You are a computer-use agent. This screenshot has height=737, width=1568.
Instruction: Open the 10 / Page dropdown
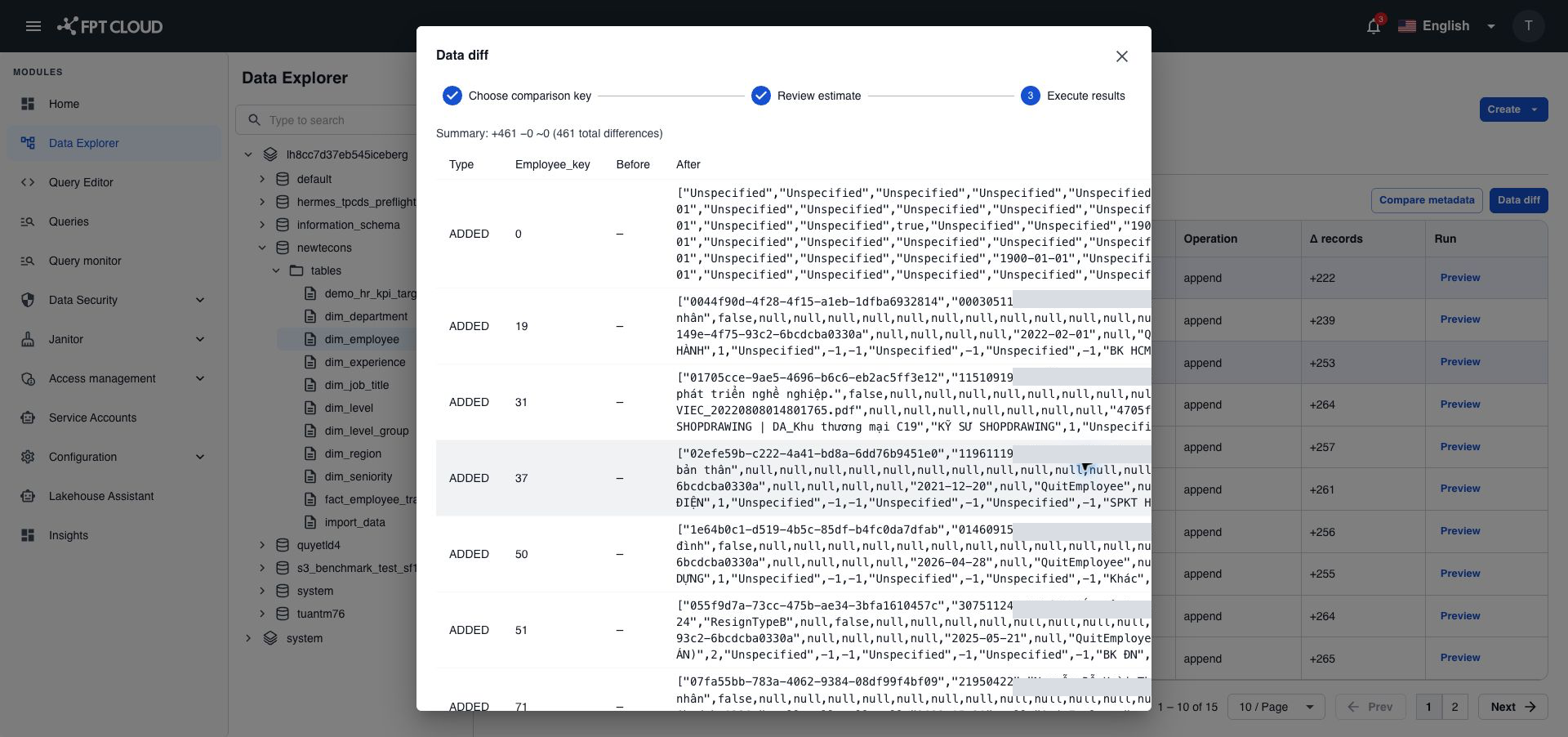1276,707
